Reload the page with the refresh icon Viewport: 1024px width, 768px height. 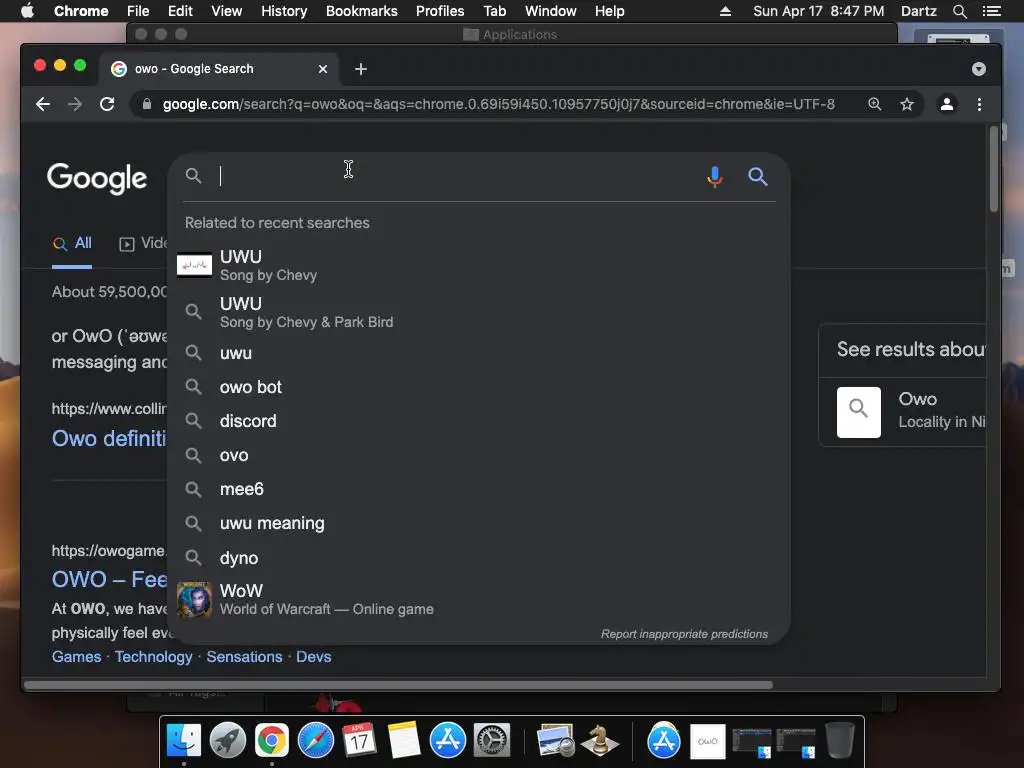point(107,104)
